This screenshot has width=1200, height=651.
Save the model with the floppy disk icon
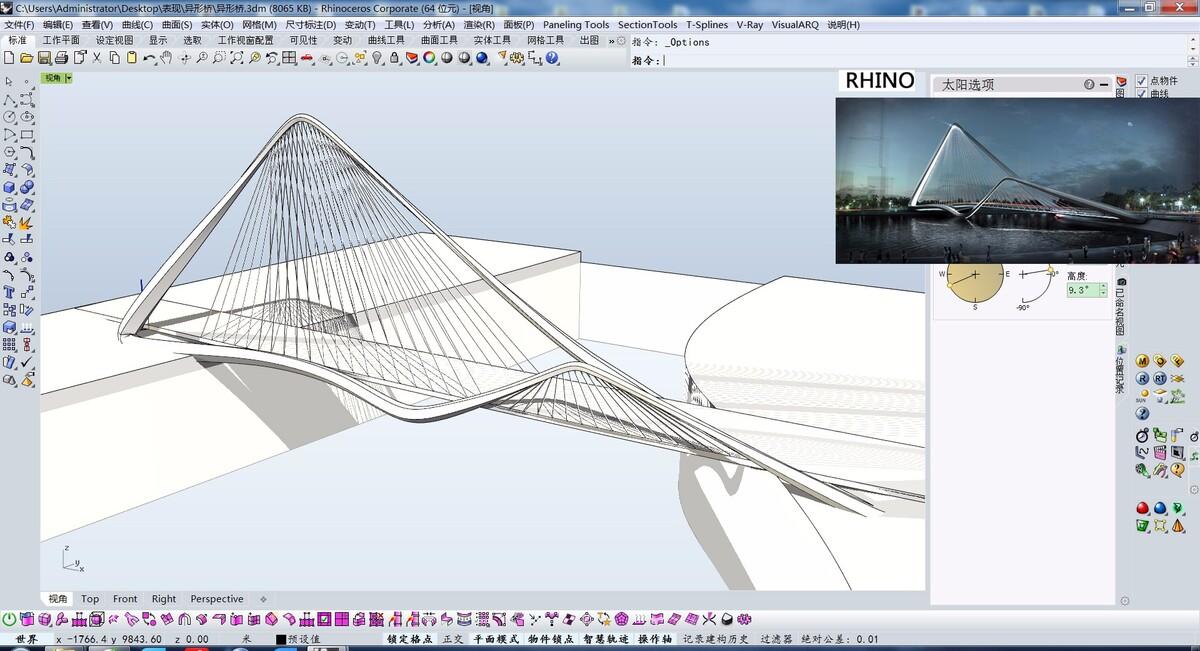44,58
